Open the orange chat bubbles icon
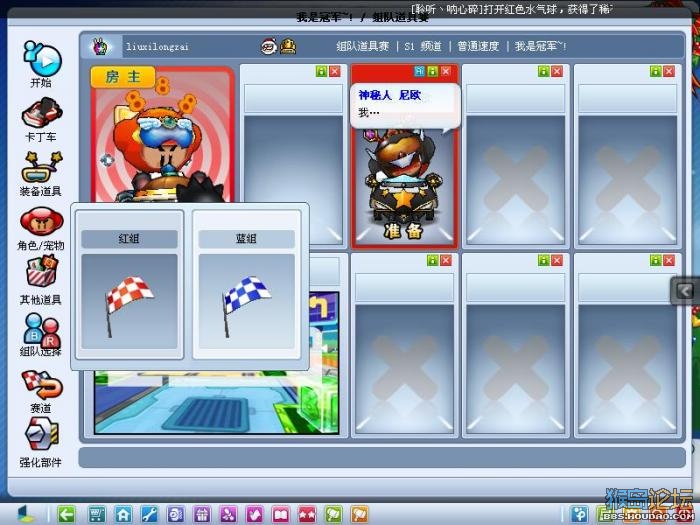Screen dimensions: 700x525 point(360,515)
